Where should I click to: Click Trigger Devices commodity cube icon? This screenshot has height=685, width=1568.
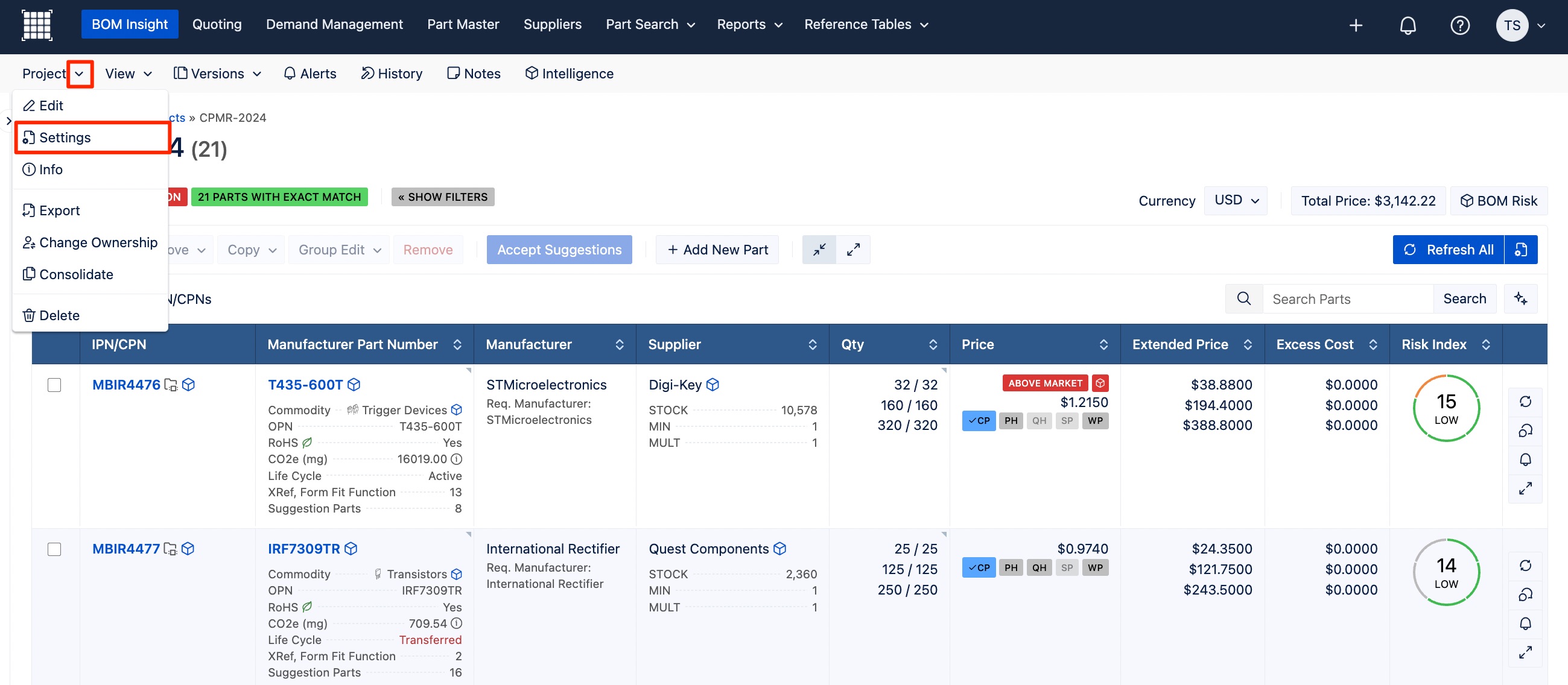point(457,410)
